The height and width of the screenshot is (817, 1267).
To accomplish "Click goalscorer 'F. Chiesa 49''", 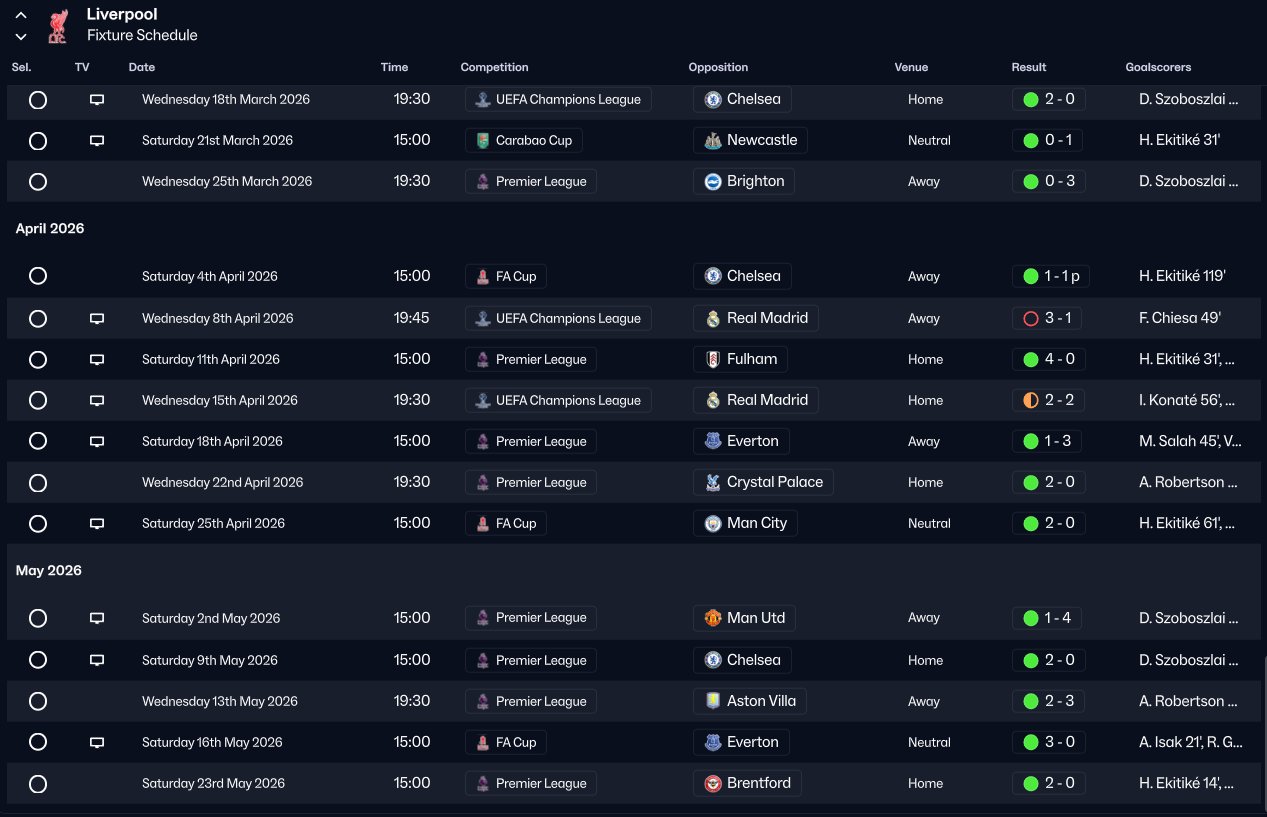I will coord(1180,318).
